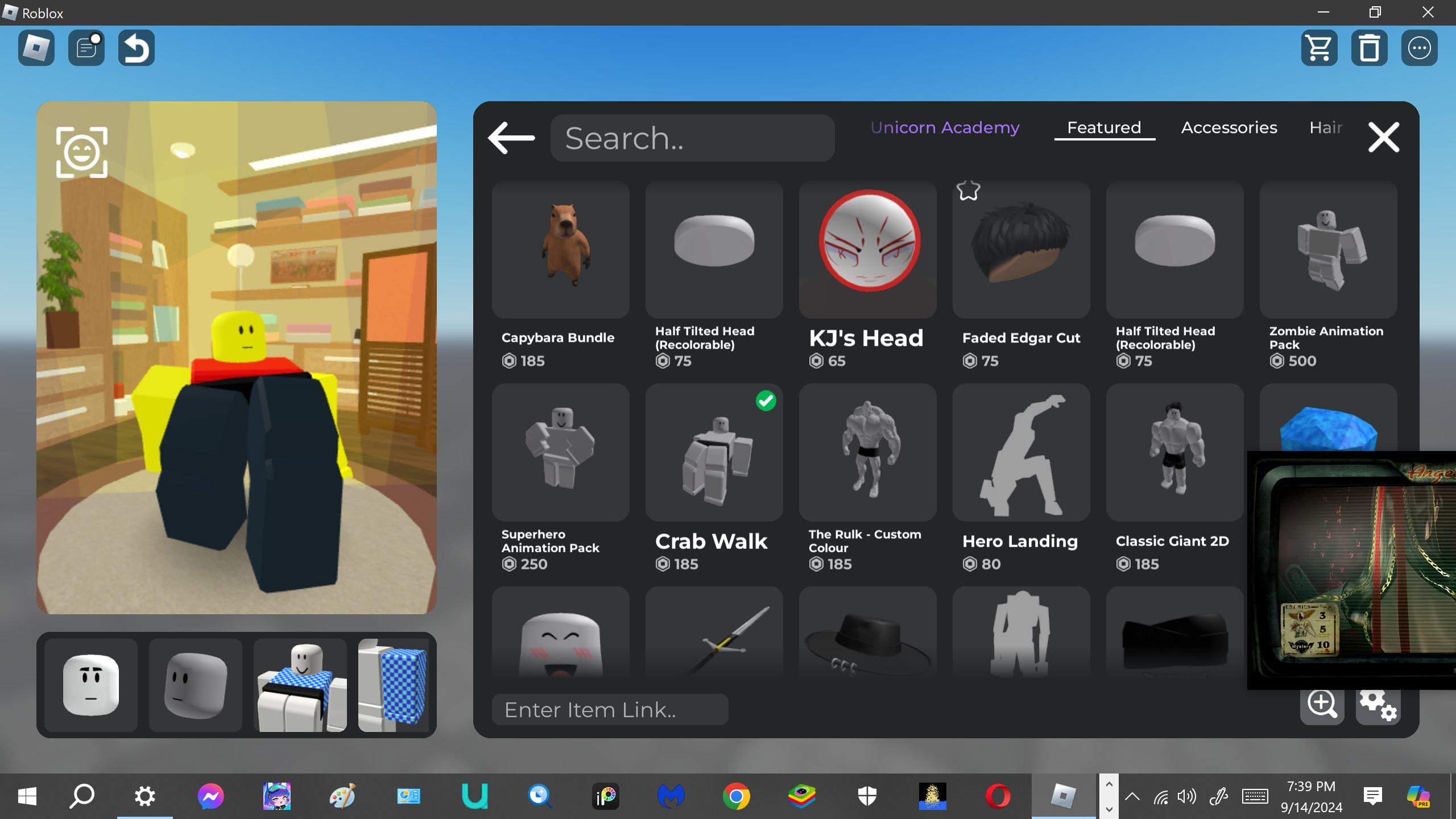The height and width of the screenshot is (819, 1456).
Task: Go back with the left arrow
Action: pyautogui.click(x=511, y=138)
